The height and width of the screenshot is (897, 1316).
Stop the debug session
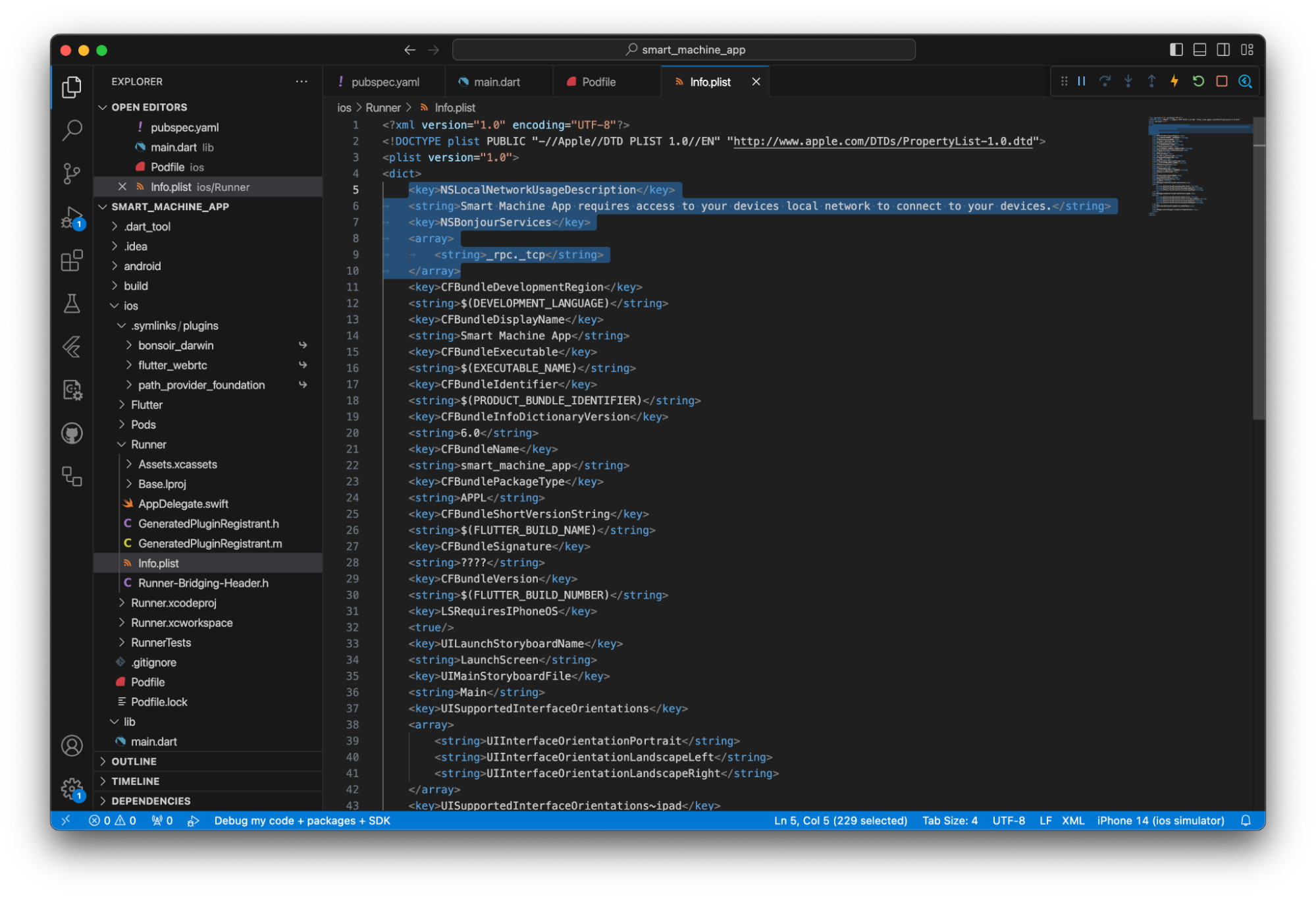(x=1222, y=81)
